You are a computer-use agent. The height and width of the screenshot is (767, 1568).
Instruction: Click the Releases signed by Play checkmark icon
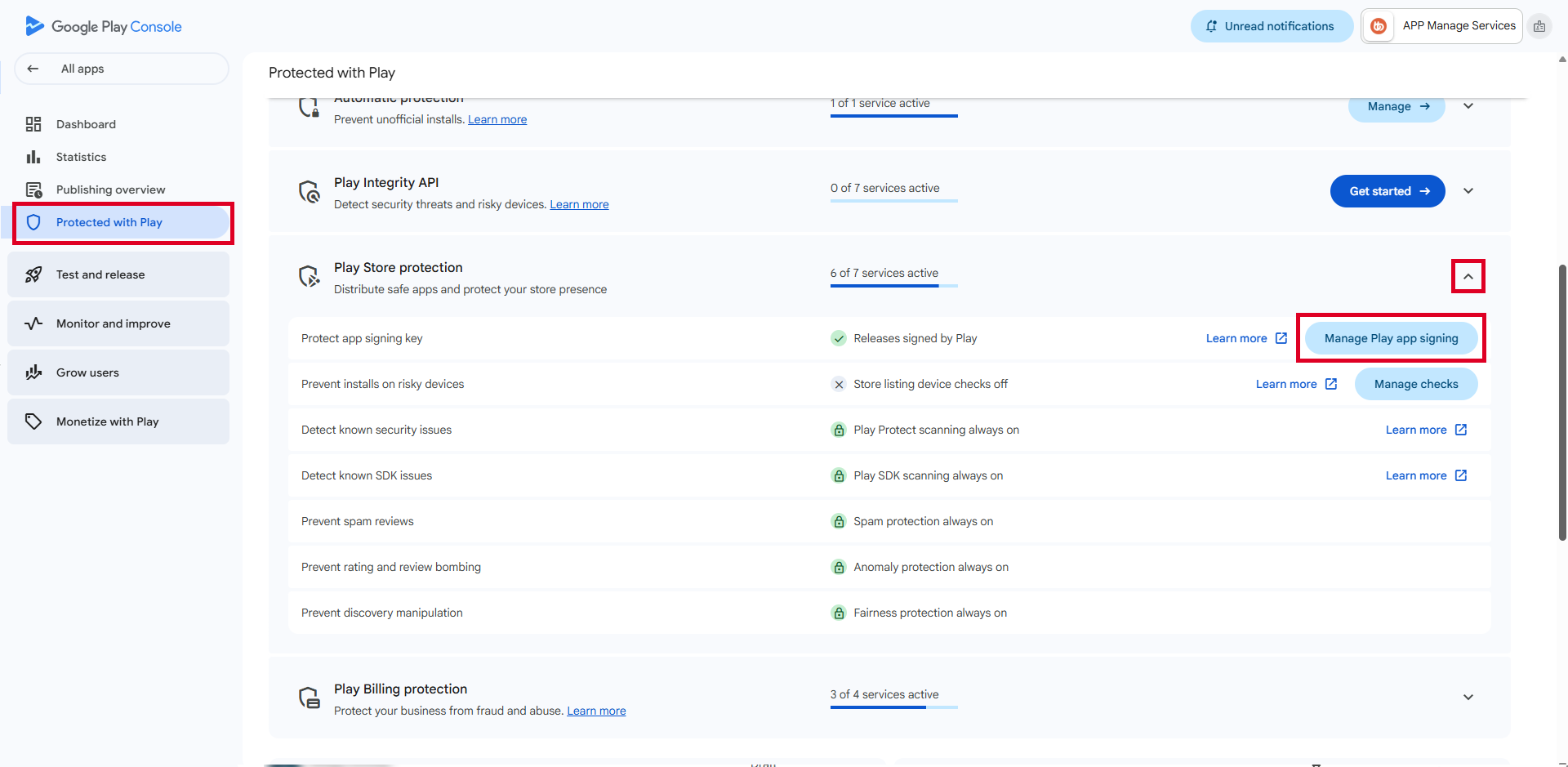coord(839,338)
